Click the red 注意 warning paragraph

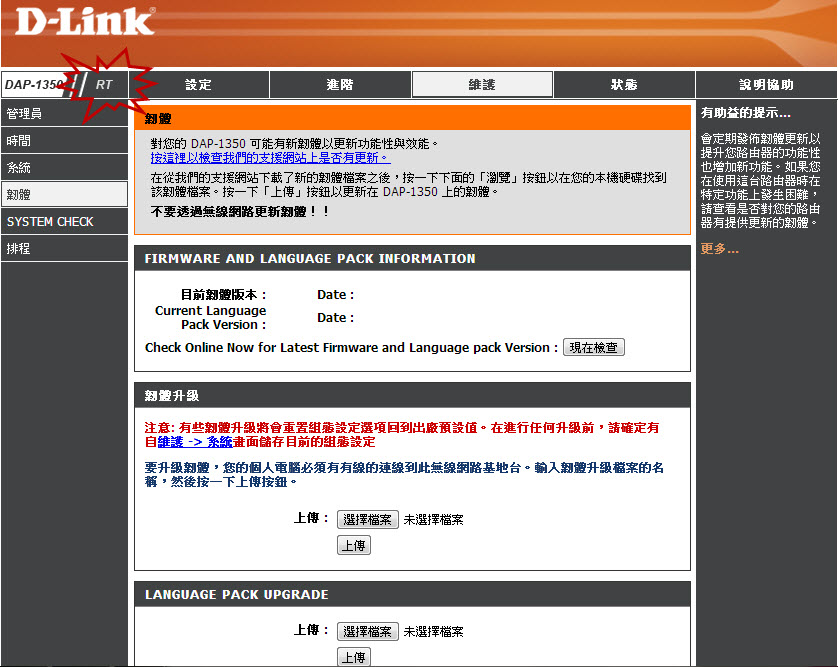(x=402, y=435)
